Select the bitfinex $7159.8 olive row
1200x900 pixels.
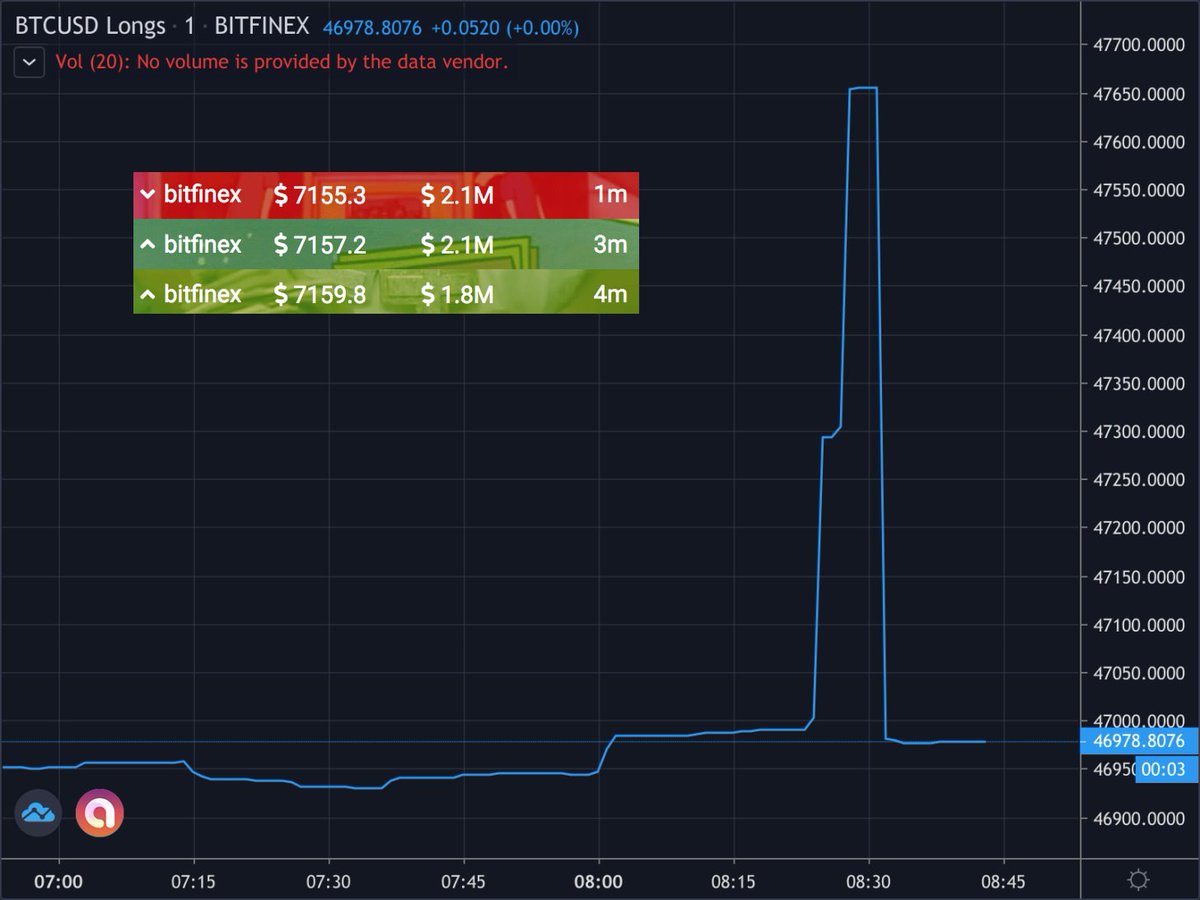[386, 292]
